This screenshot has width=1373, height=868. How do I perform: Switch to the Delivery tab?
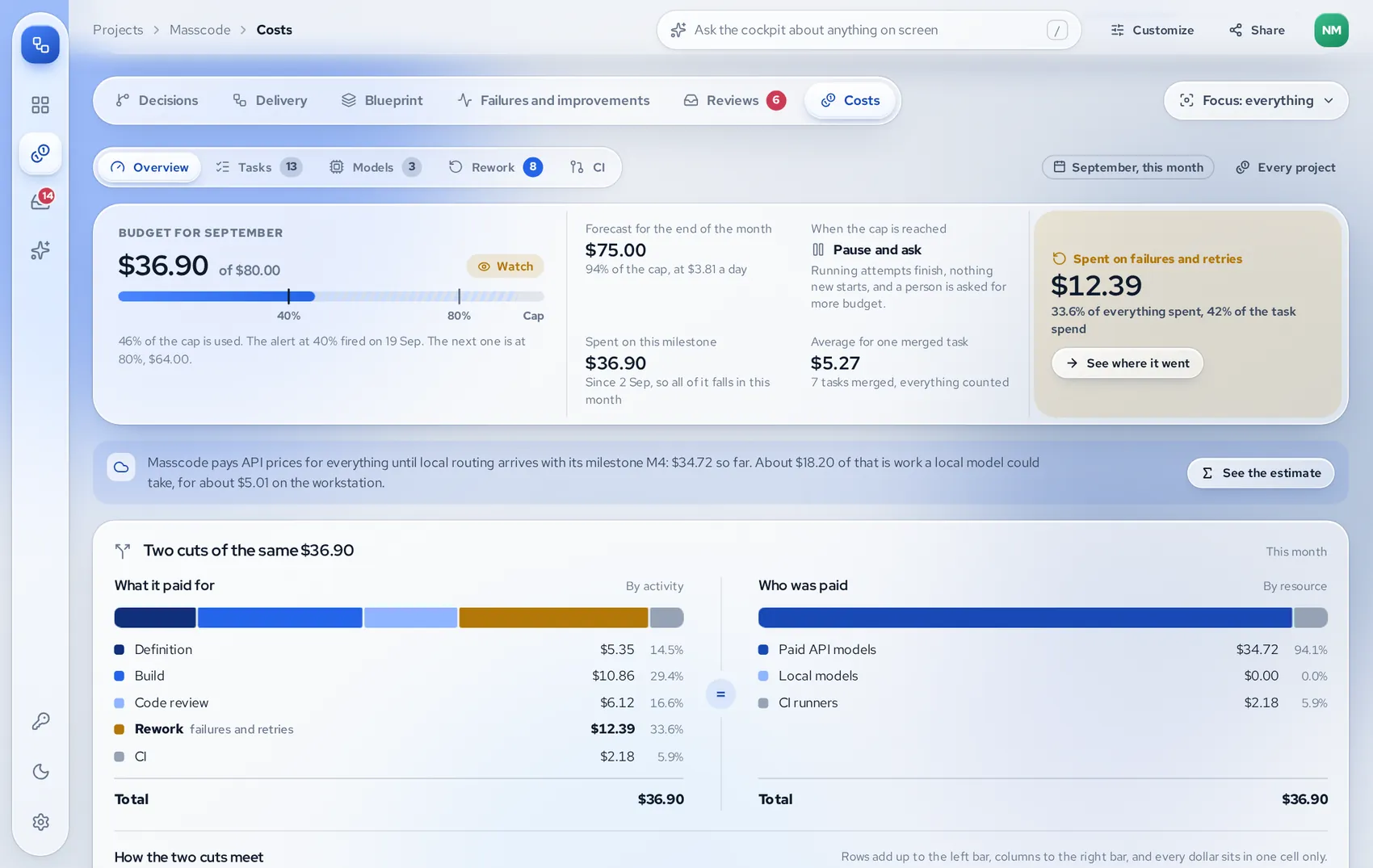coord(270,101)
